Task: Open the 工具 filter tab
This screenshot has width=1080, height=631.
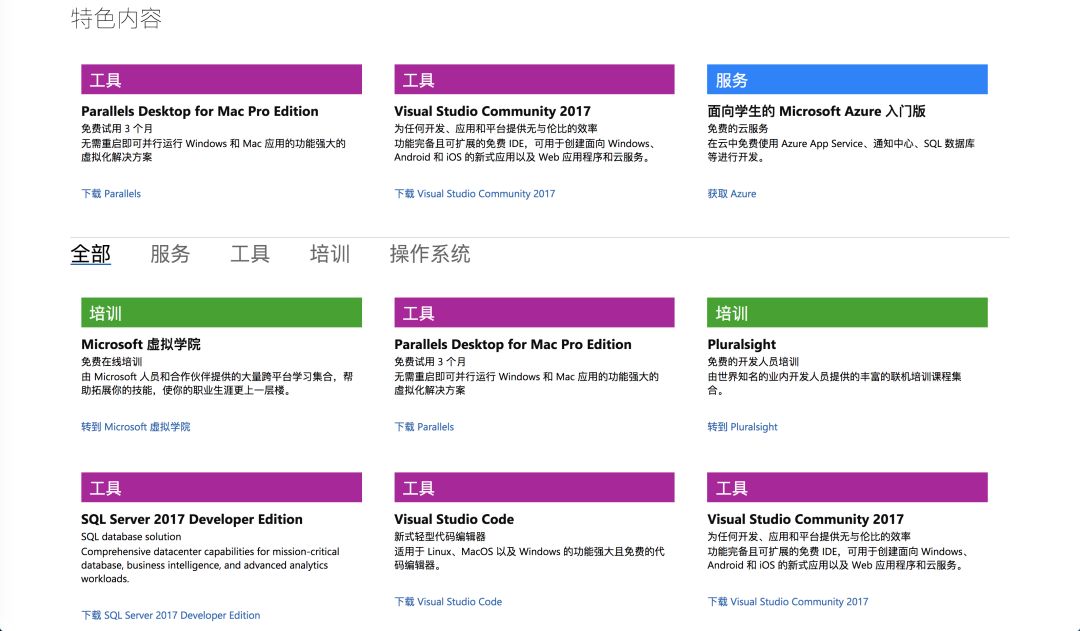Action: tap(250, 254)
